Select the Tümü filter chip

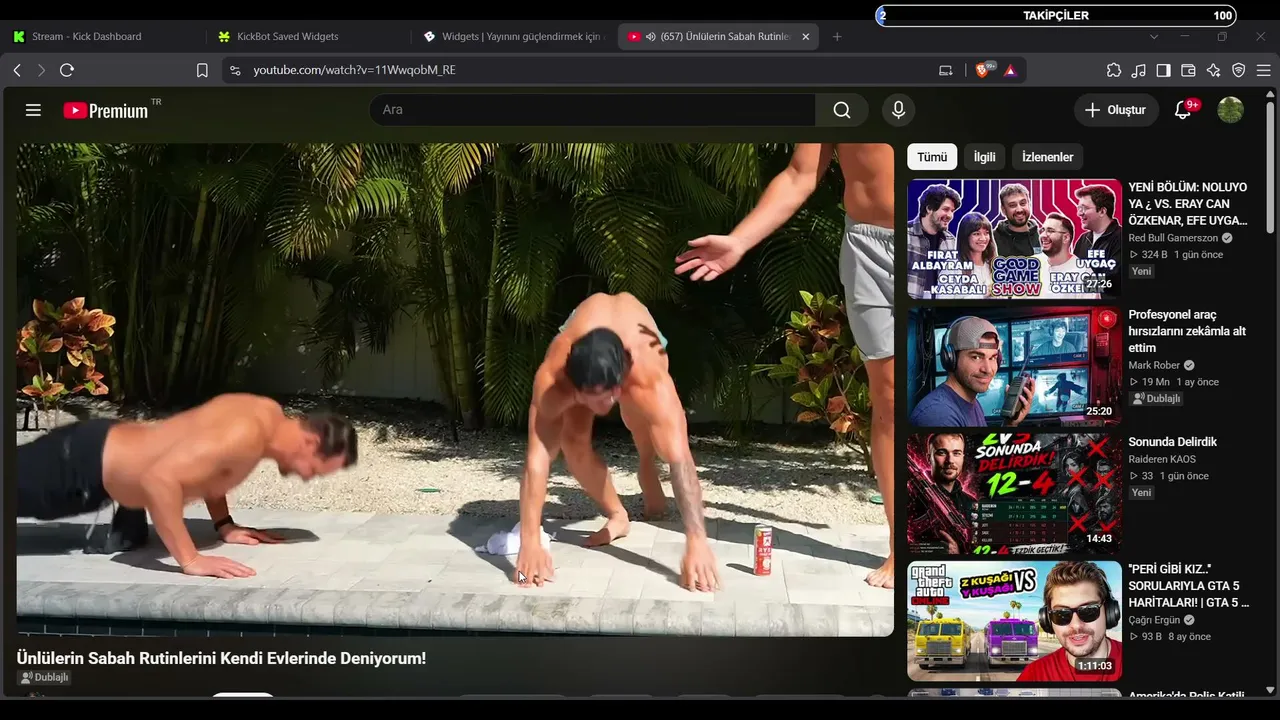tap(932, 157)
